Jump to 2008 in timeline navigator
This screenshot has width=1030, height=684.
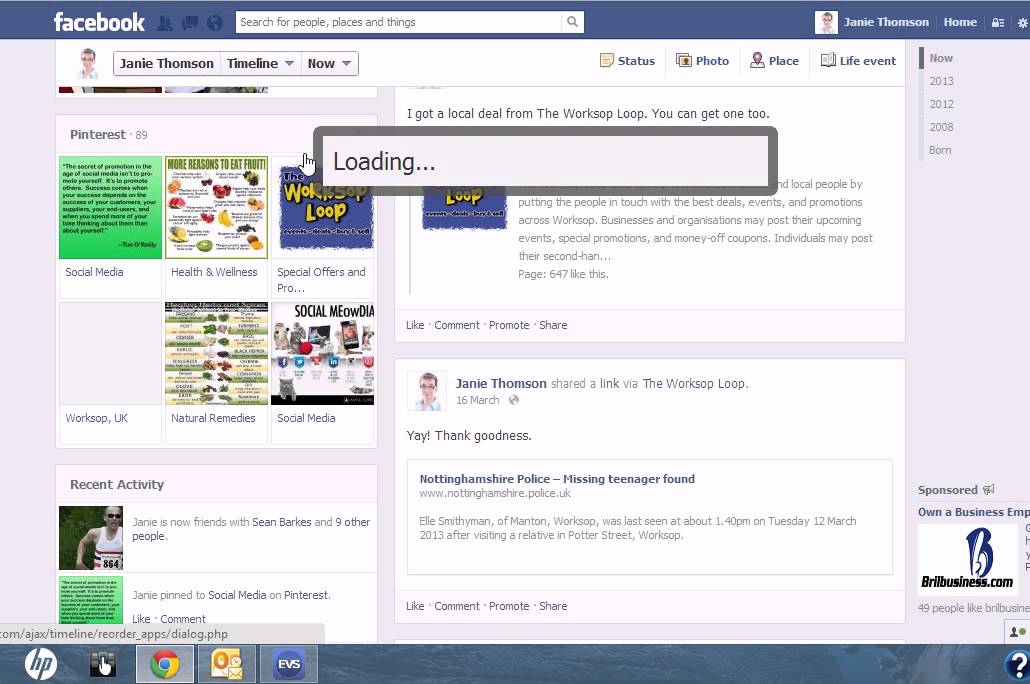click(941, 127)
